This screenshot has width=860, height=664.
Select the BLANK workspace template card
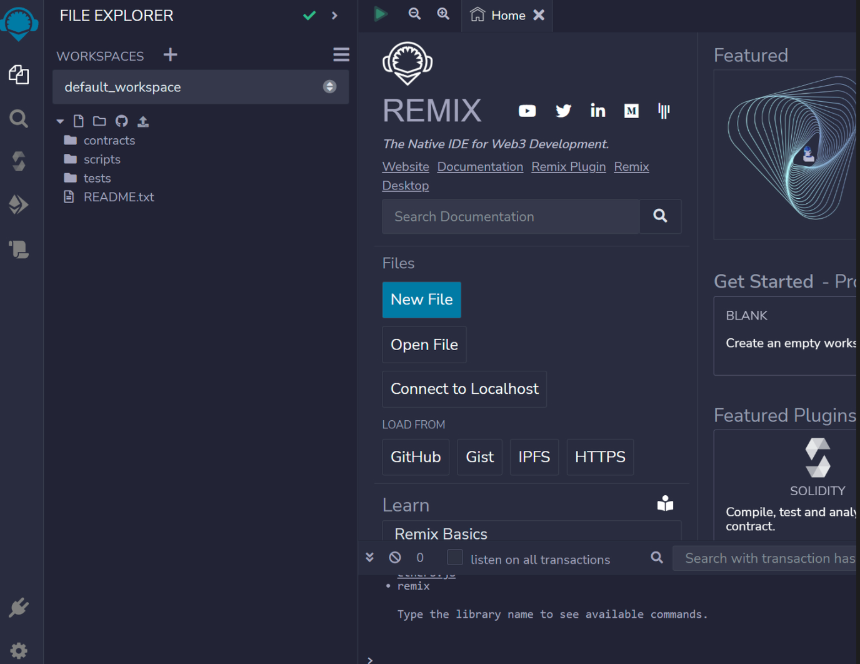[x=787, y=336]
